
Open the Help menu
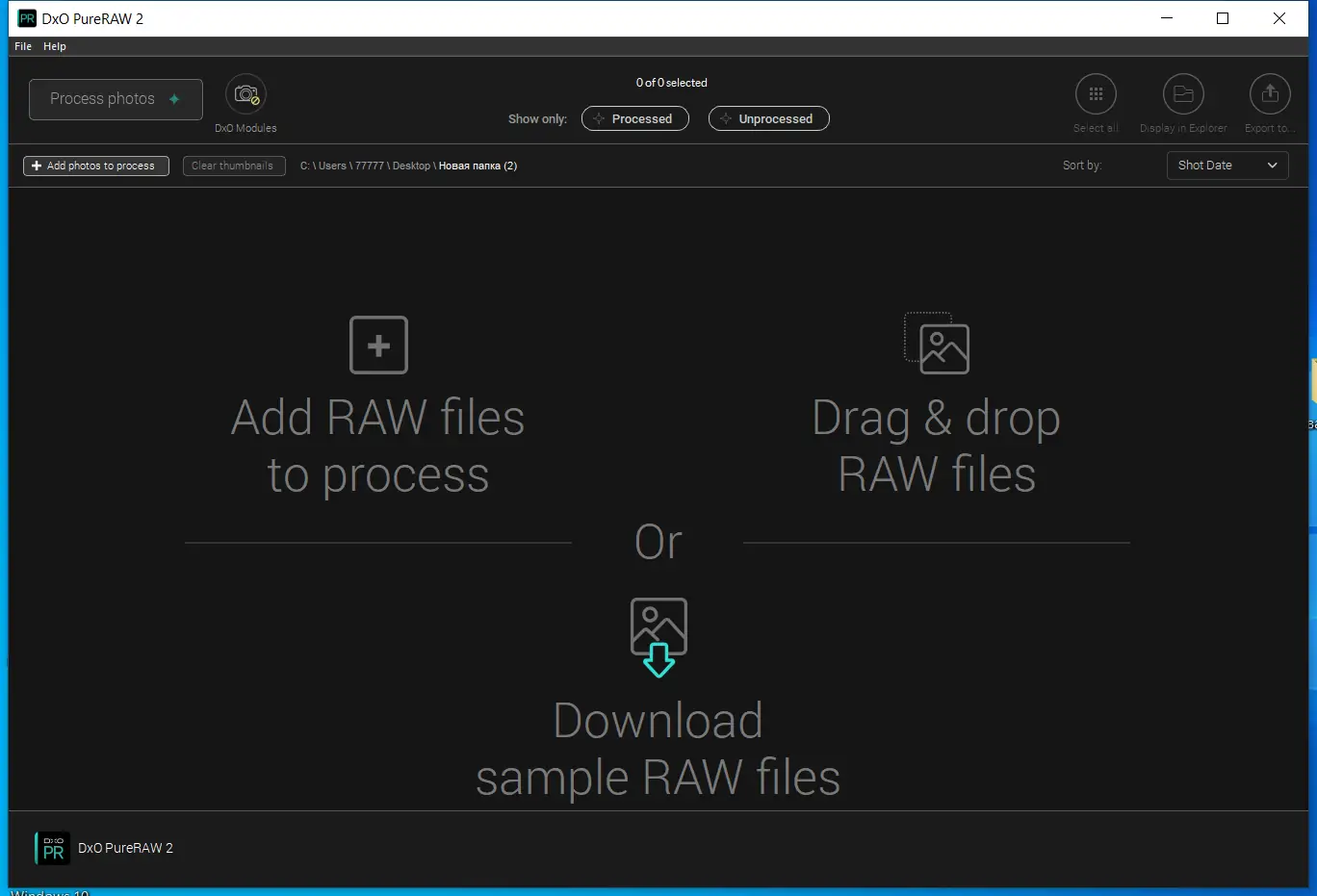55,46
